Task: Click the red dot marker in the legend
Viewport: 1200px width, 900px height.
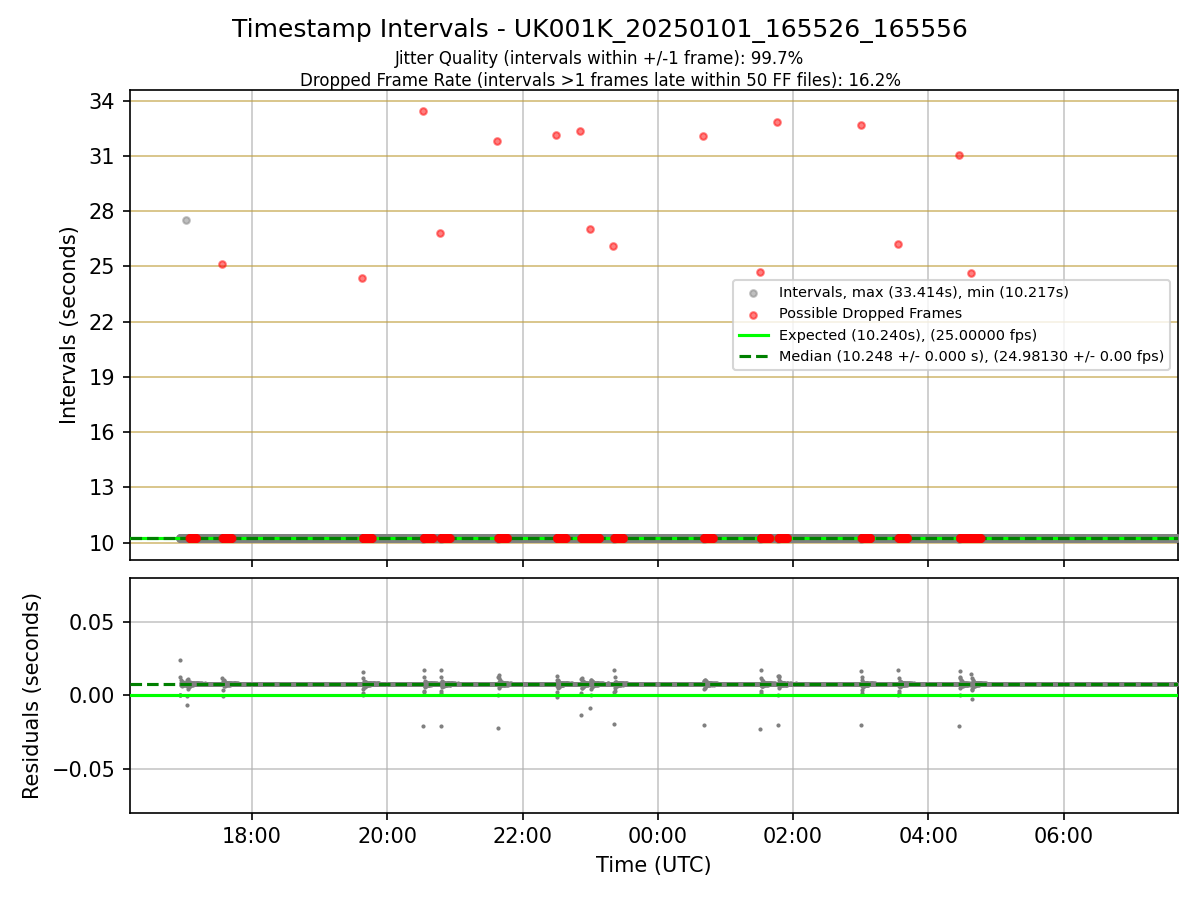Action: pos(753,314)
